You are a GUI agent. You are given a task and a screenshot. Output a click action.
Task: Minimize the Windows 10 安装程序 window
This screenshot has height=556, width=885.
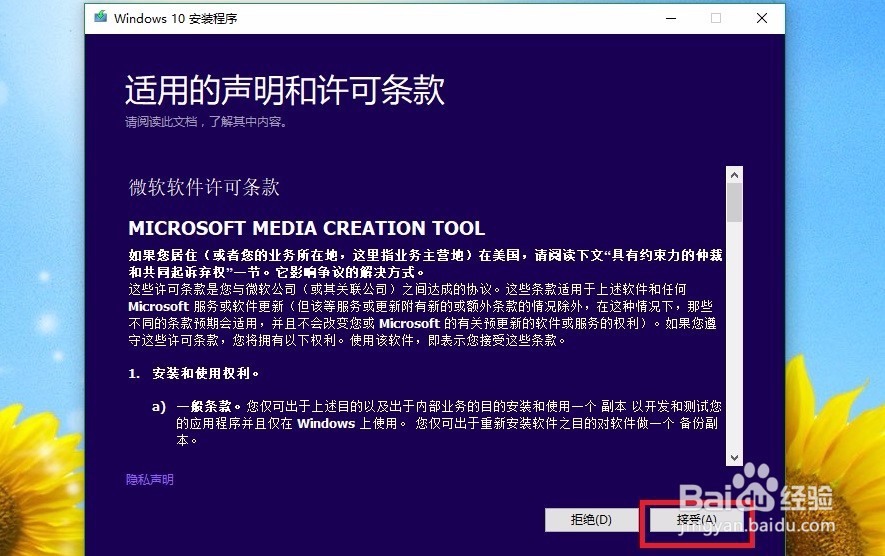point(671,18)
